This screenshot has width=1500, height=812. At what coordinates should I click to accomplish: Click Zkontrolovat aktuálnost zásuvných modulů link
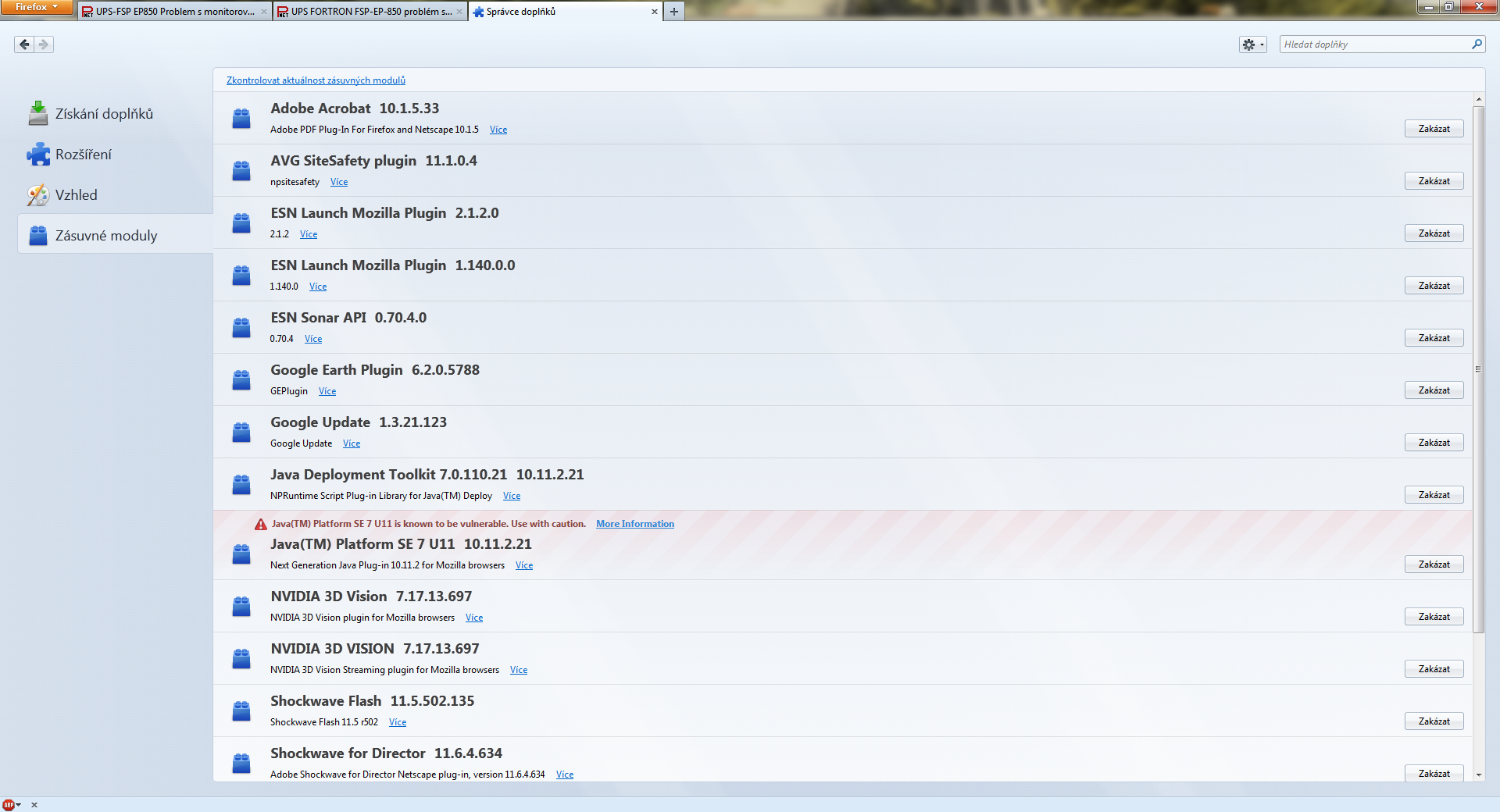316,80
